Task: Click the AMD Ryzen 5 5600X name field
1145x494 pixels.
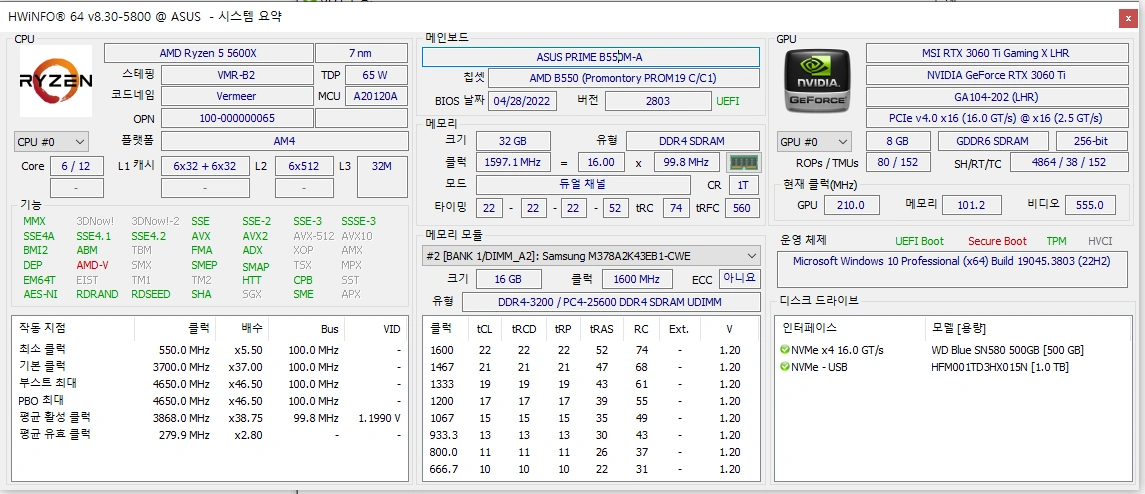Action: point(208,53)
